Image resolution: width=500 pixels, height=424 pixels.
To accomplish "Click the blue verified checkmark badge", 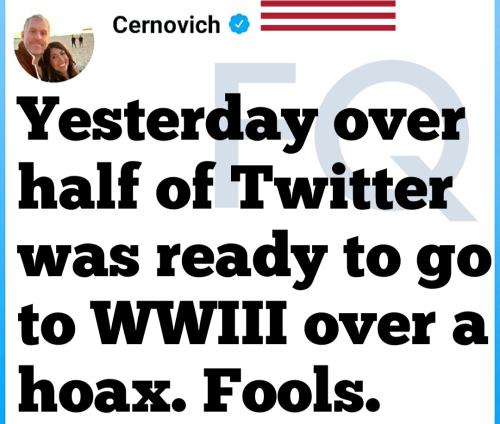I will [239, 24].
